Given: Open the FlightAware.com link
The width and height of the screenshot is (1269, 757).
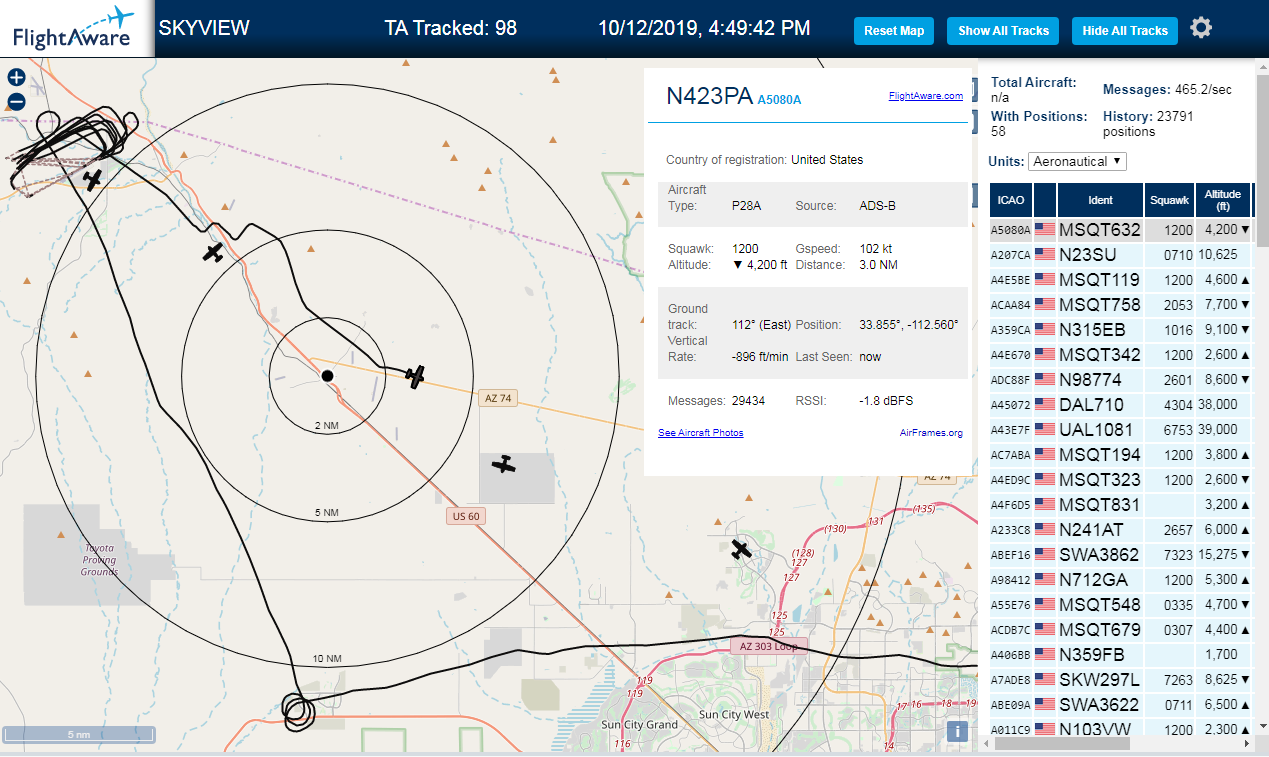Looking at the screenshot, I should pos(925,96).
